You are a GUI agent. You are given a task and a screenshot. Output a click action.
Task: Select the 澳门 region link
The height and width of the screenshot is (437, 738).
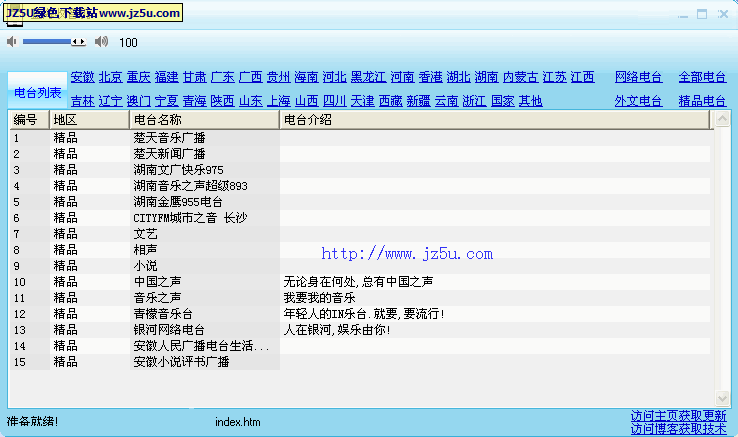coord(138,101)
